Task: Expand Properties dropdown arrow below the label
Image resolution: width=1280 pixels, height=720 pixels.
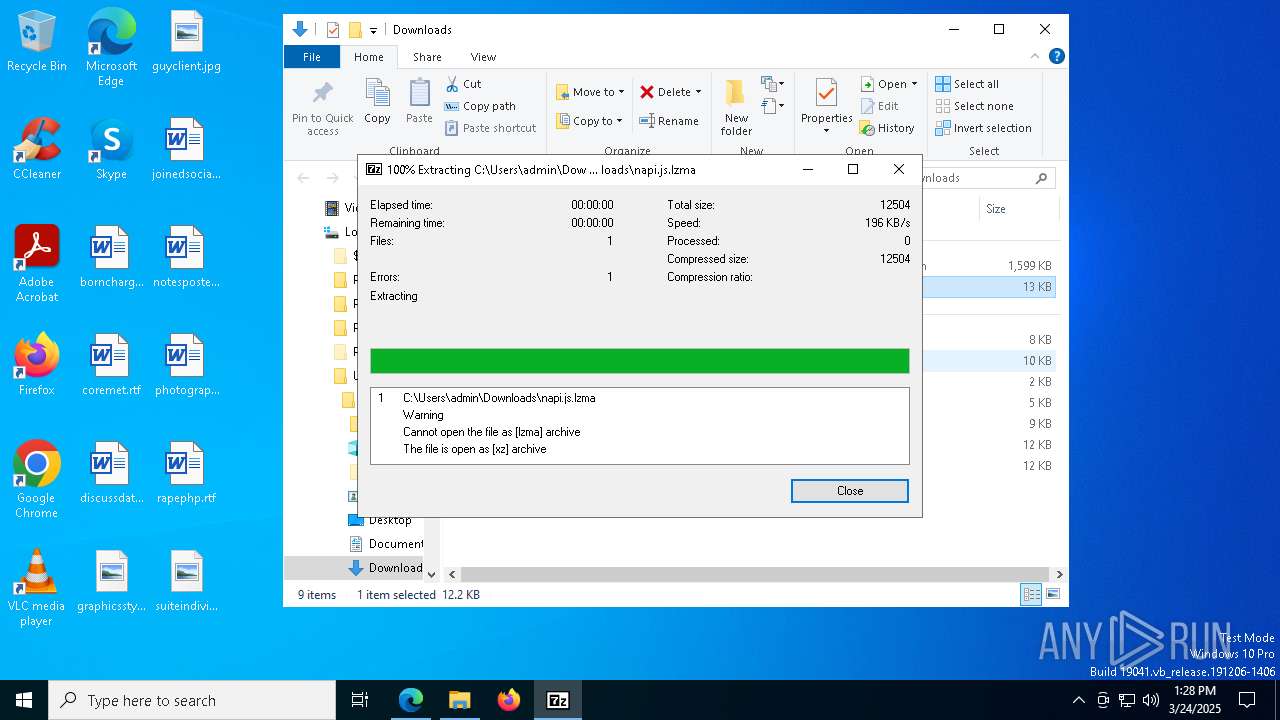Action: click(826, 131)
